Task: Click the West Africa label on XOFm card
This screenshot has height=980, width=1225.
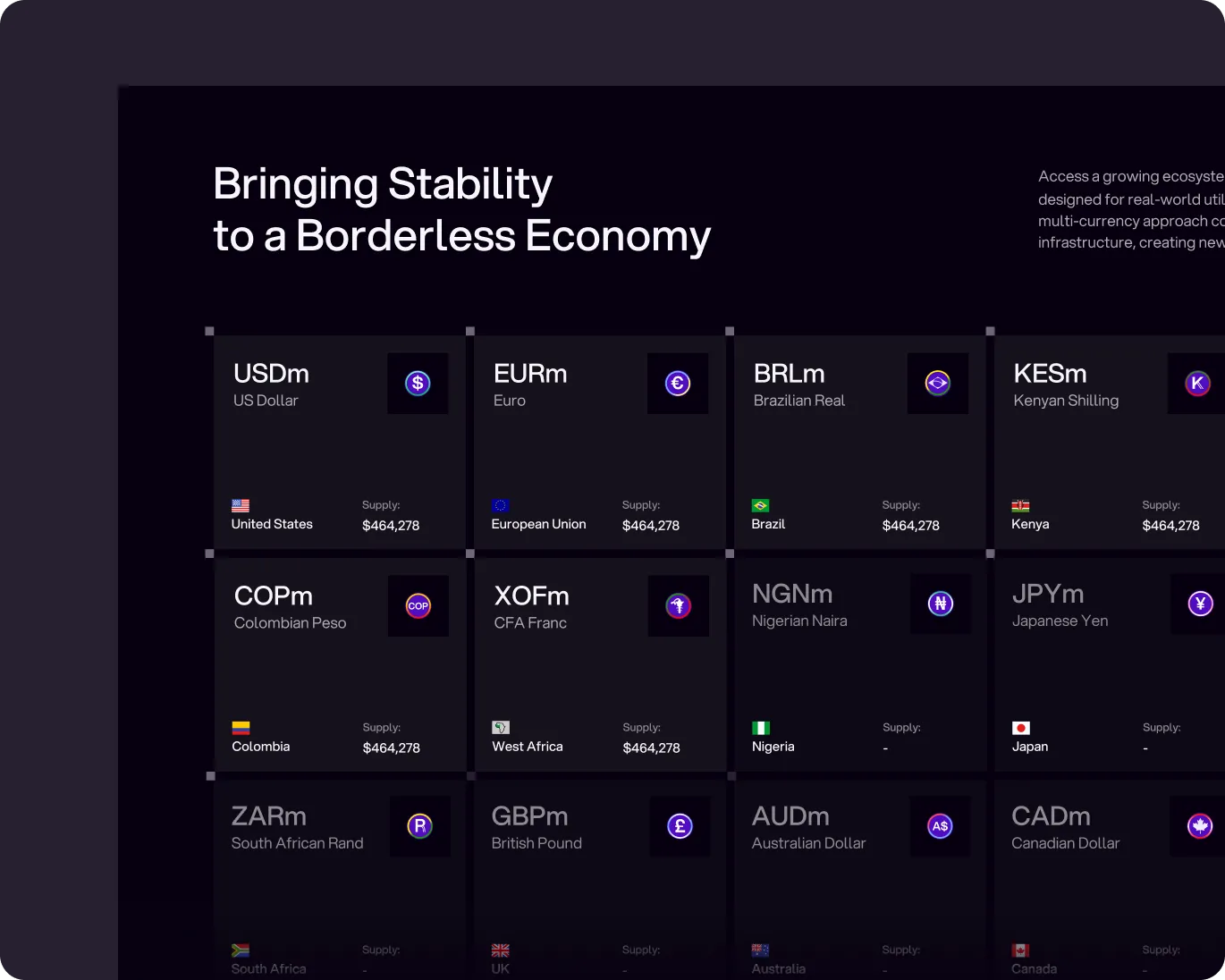Action: pyautogui.click(x=527, y=746)
